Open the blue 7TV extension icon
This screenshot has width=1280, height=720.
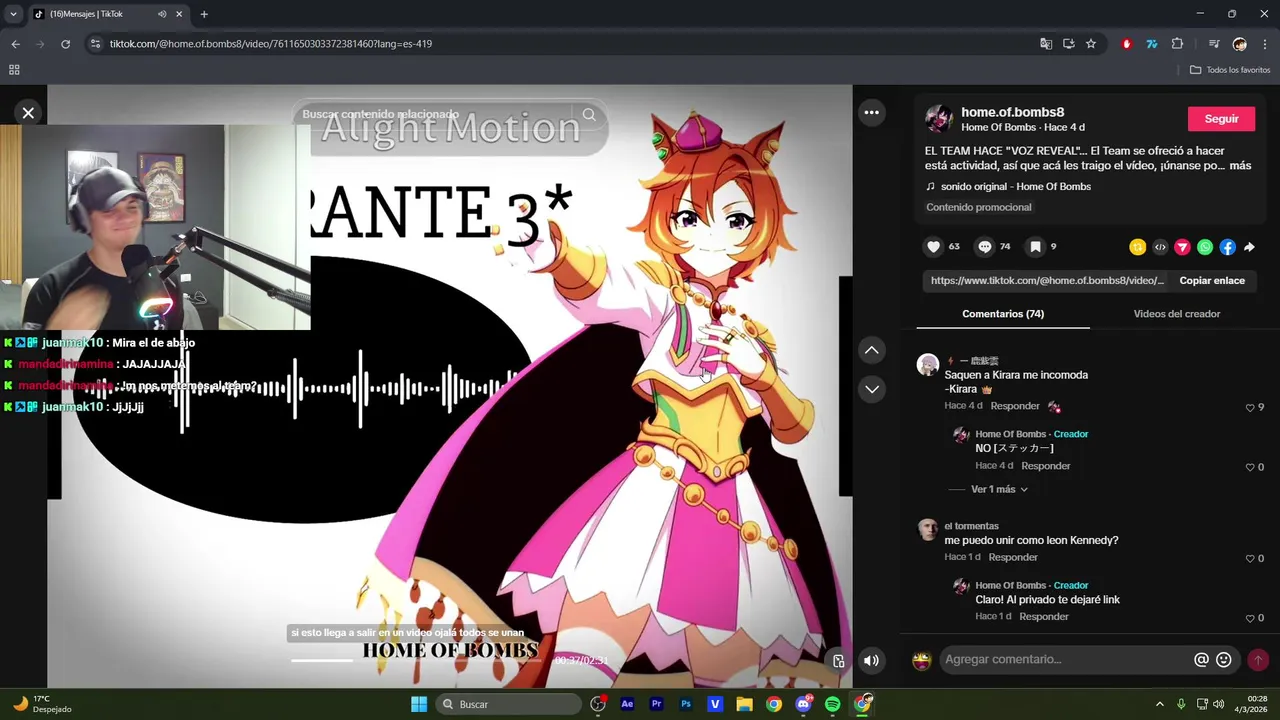coord(1152,44)
